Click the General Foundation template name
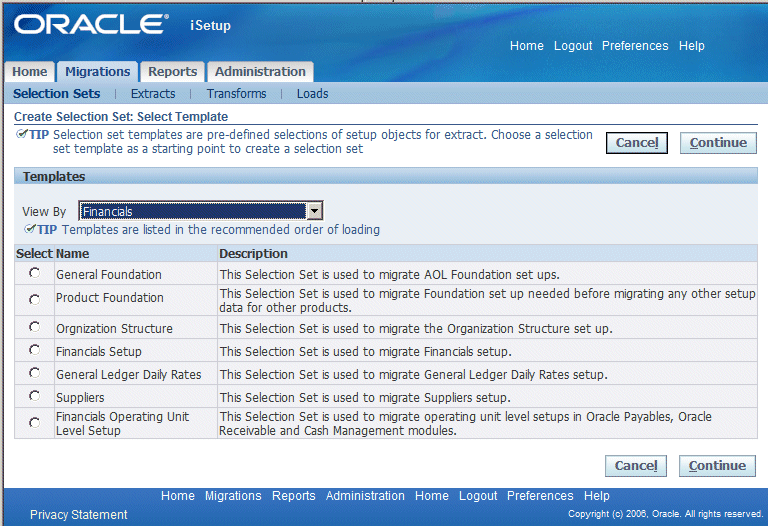The image size is (768, 526). click(109, 274)
